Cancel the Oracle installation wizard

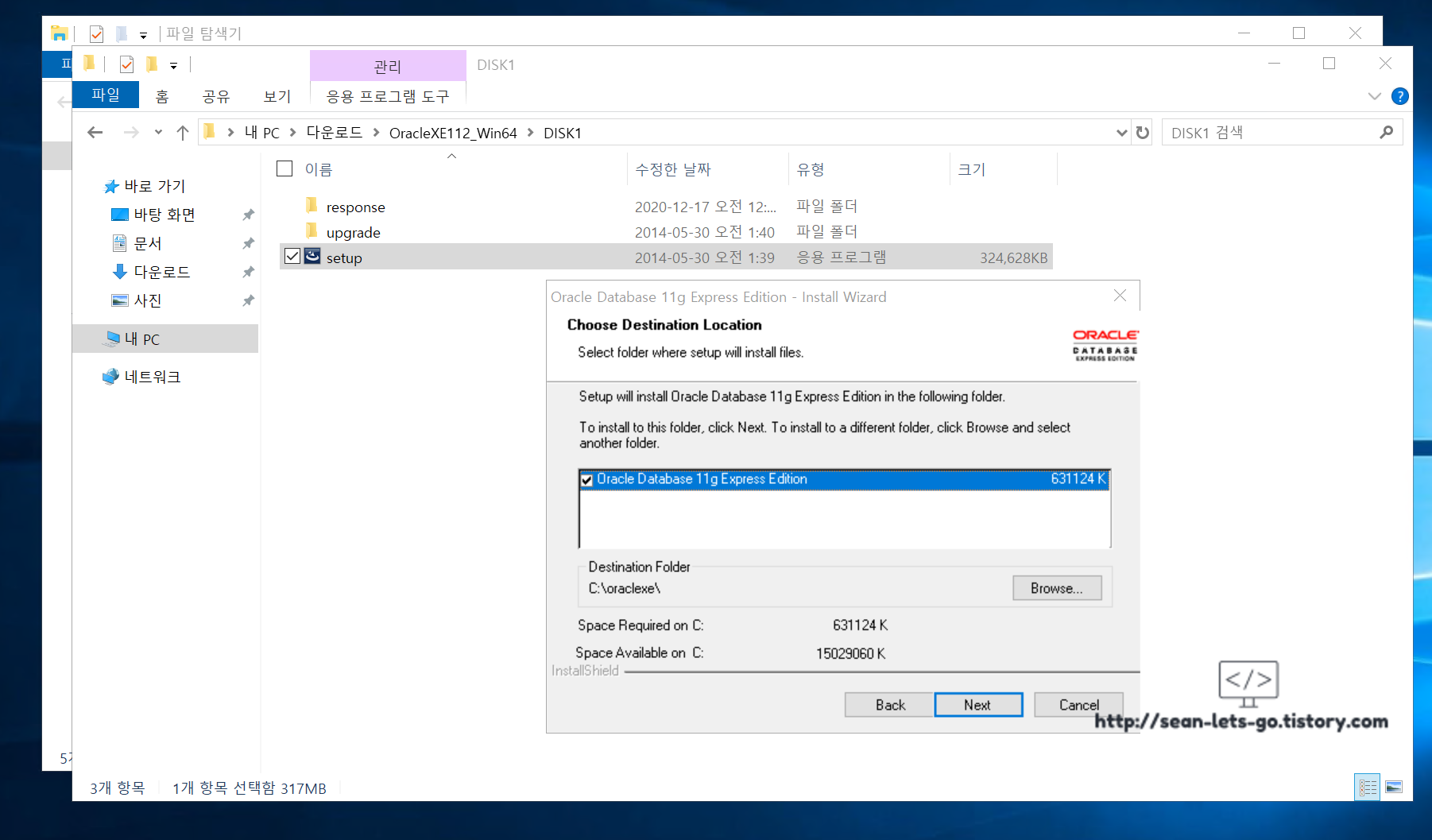pos(1078,705)
